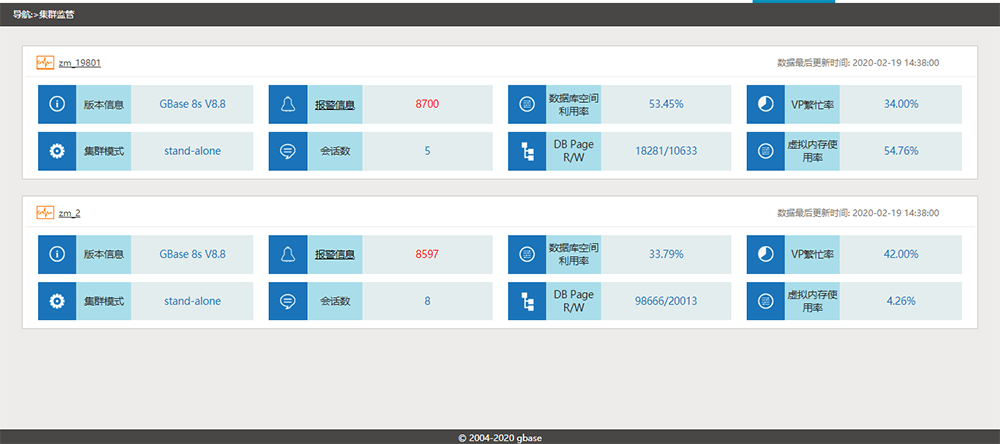Click 集群监管 in the navigation breadcrumb

(x=57, y=15)
